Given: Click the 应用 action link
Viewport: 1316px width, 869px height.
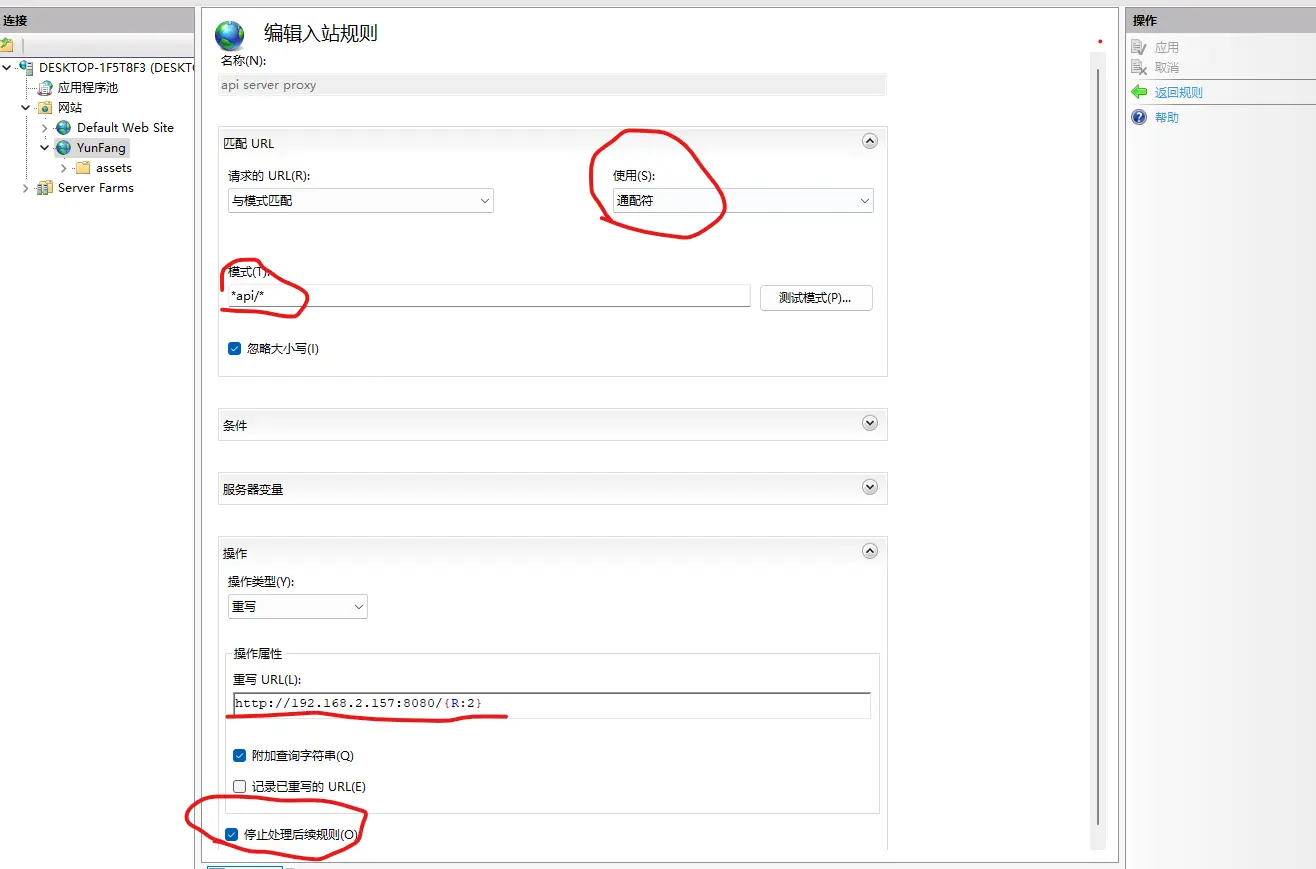Looking at the screenshot, I should (x=1167, y=48).
